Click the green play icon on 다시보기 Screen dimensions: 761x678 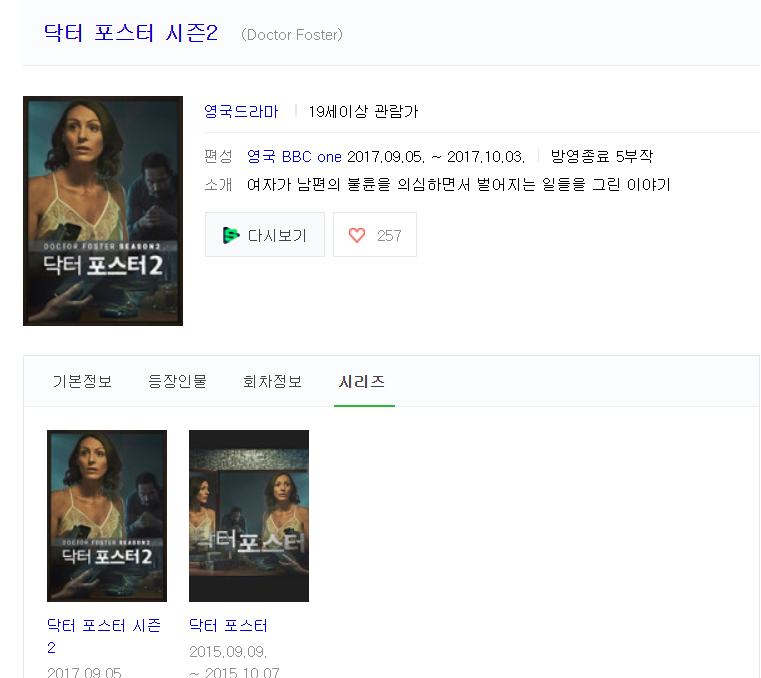tap(231, 235)
